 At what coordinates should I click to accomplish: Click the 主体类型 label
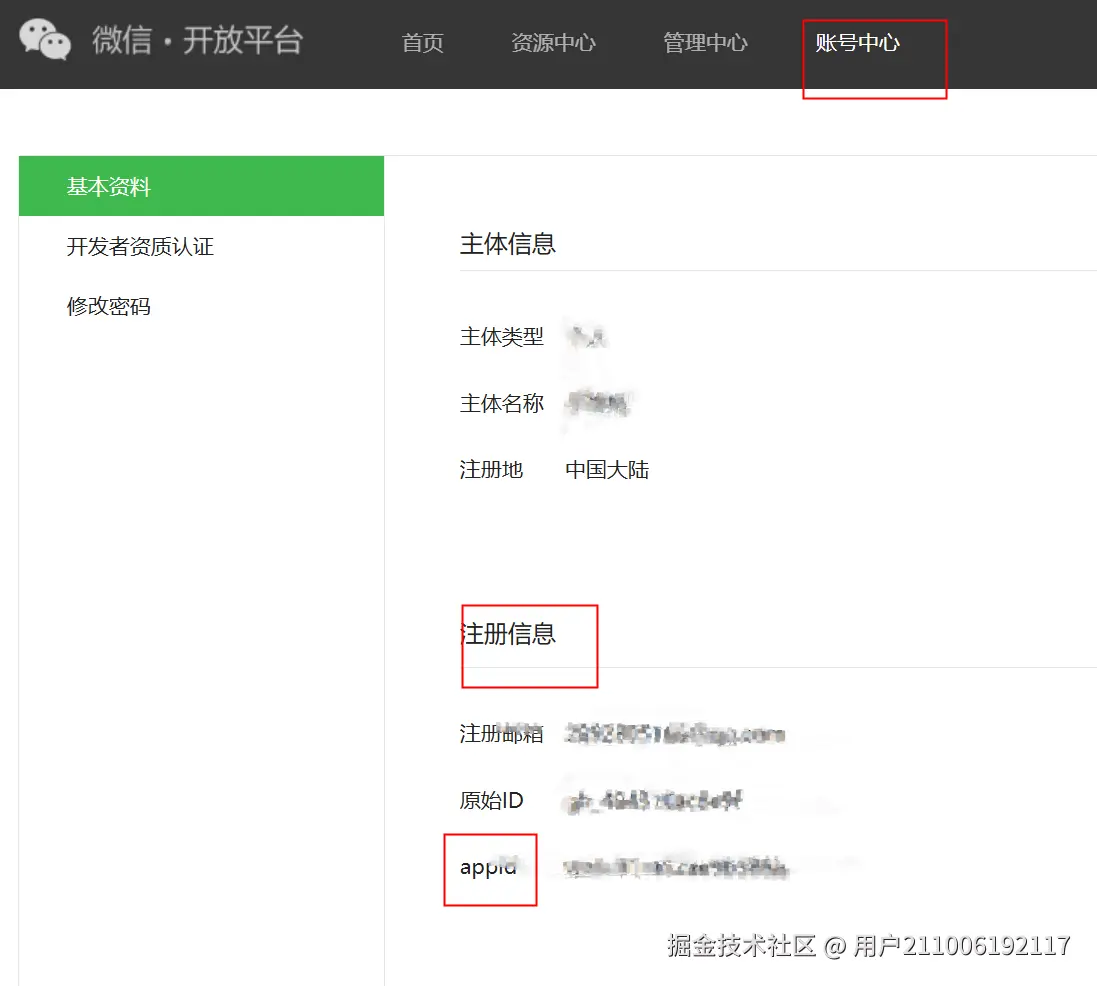tap(502, 337)
